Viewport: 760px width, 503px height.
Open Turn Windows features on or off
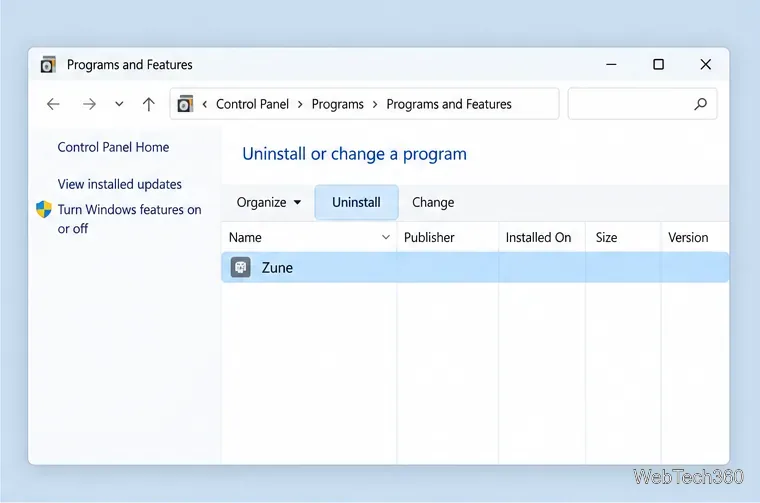click(x=129, y=219)
